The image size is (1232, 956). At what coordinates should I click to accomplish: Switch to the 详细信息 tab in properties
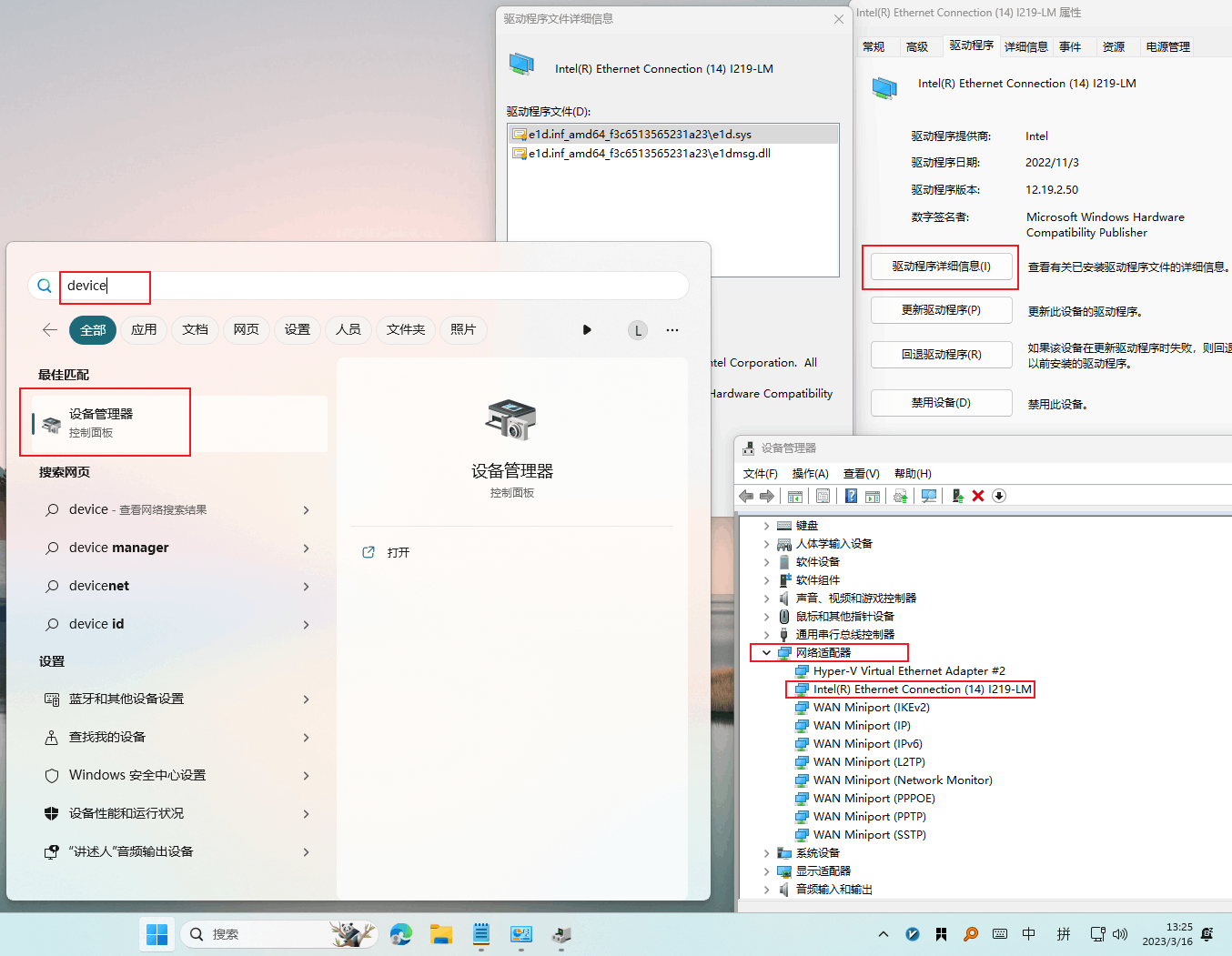(1026, 46)
